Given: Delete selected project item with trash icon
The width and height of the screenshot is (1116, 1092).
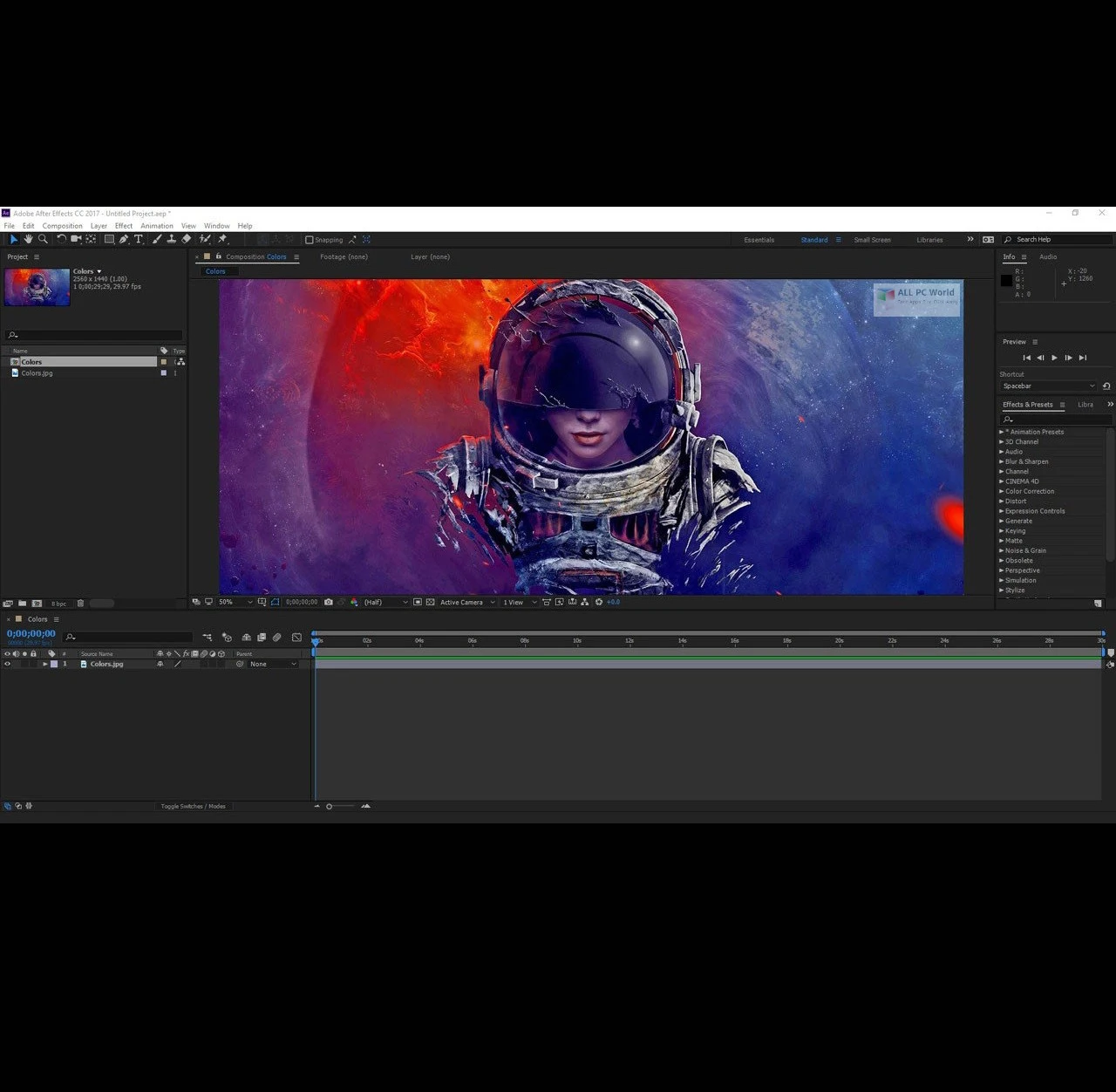Looking at the screenshot, I should (x=80, y=603).
